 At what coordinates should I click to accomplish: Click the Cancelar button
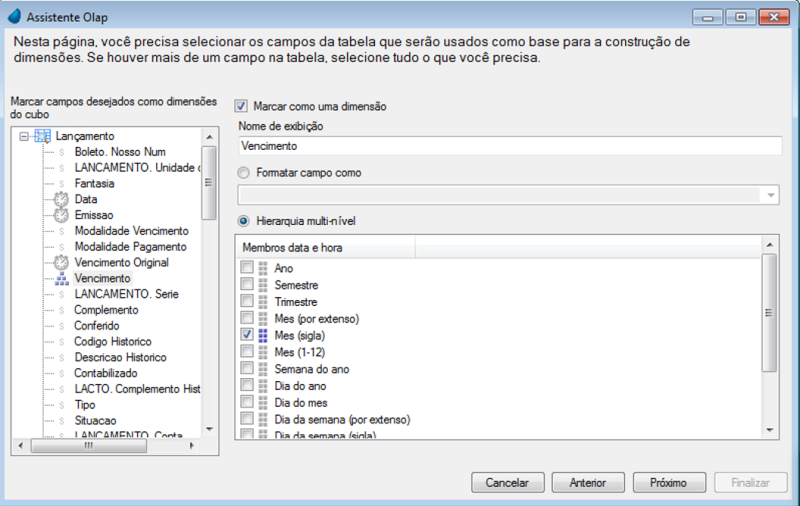508,483
